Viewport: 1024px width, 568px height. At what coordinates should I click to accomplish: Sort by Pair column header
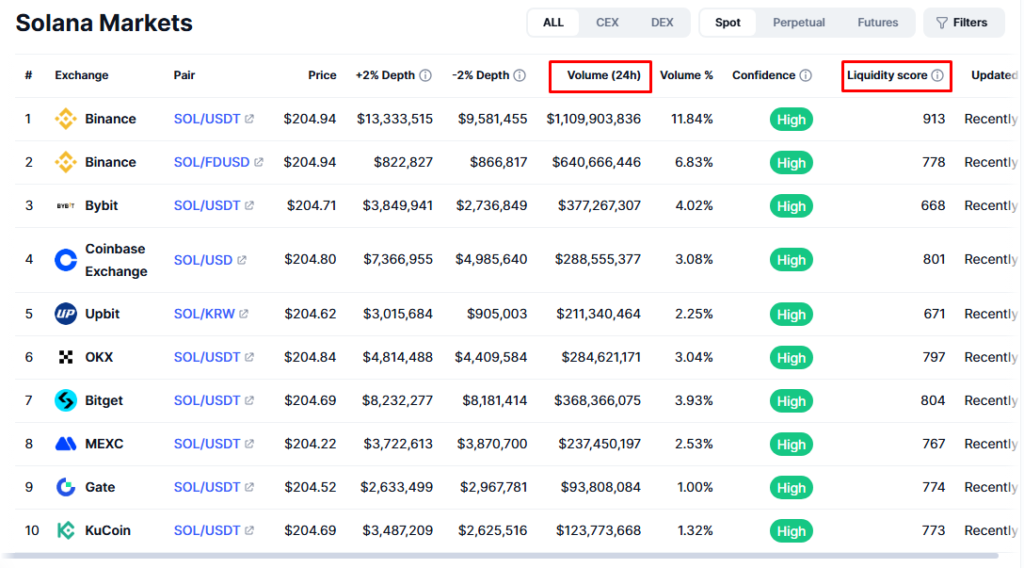184,75
